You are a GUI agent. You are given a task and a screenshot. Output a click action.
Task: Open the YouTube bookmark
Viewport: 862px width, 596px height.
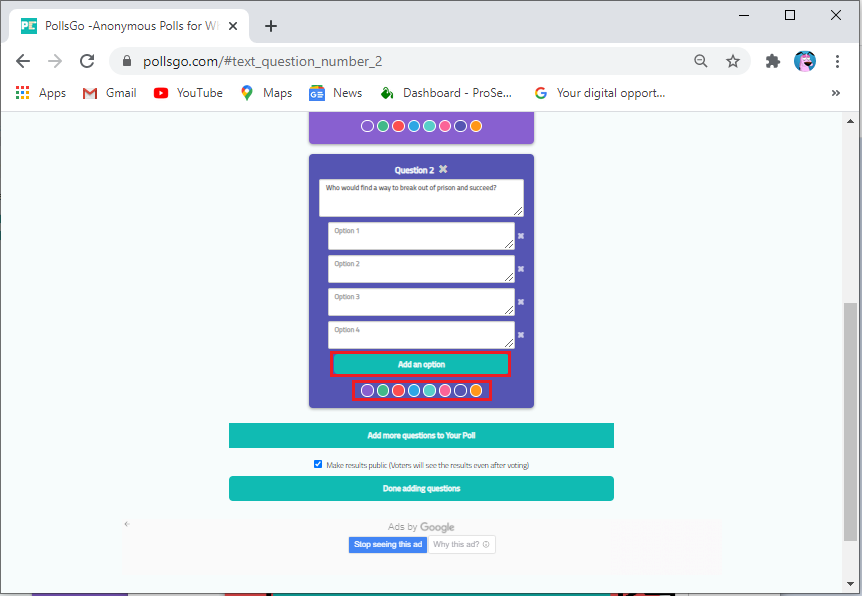[x=188, y=93]
